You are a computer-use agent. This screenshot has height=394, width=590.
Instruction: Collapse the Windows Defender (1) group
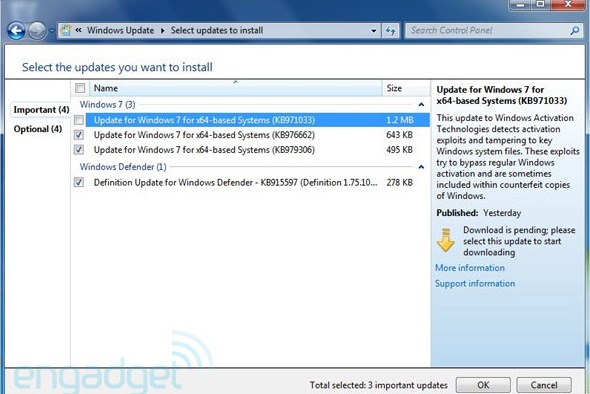(x=421, y=167)
